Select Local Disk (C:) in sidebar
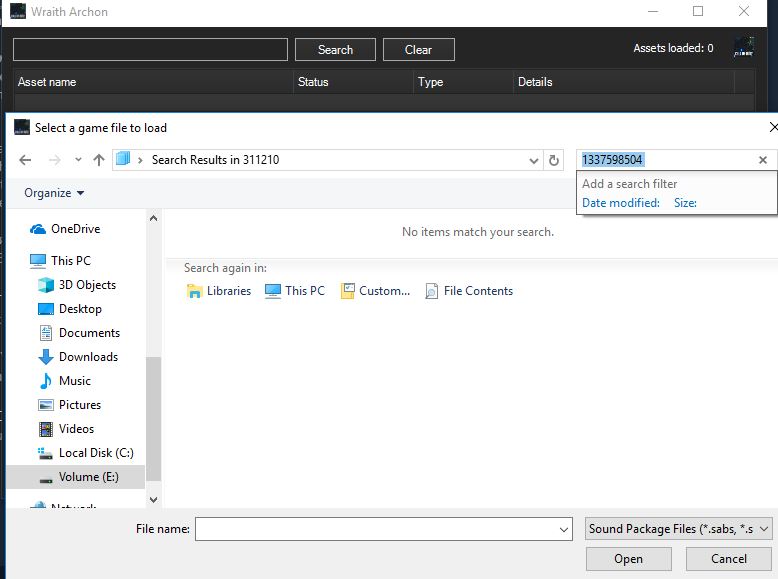 [86, 453]
